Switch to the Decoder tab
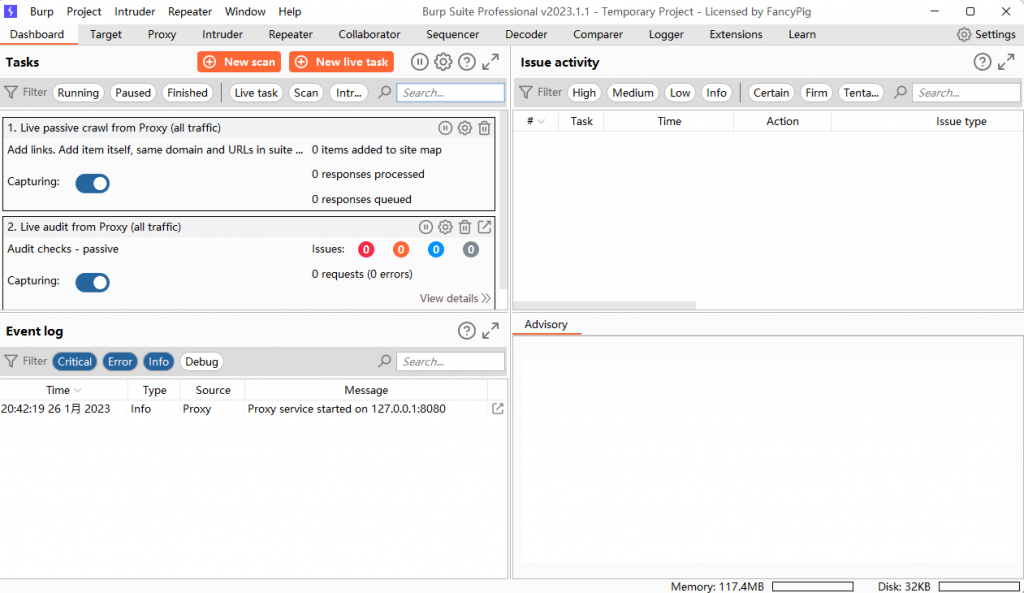The image size is (1024, 593). tap(526, 35)
